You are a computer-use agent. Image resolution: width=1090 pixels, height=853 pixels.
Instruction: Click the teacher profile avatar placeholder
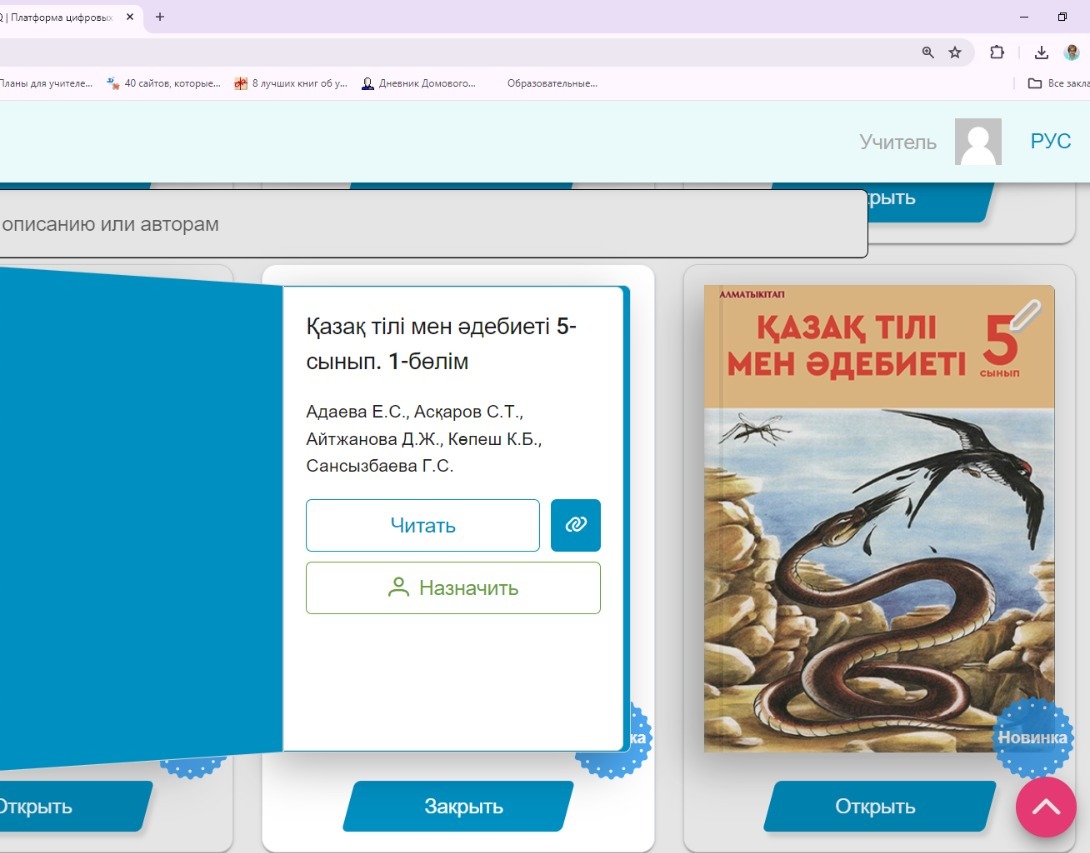click(x=978, y=141)
